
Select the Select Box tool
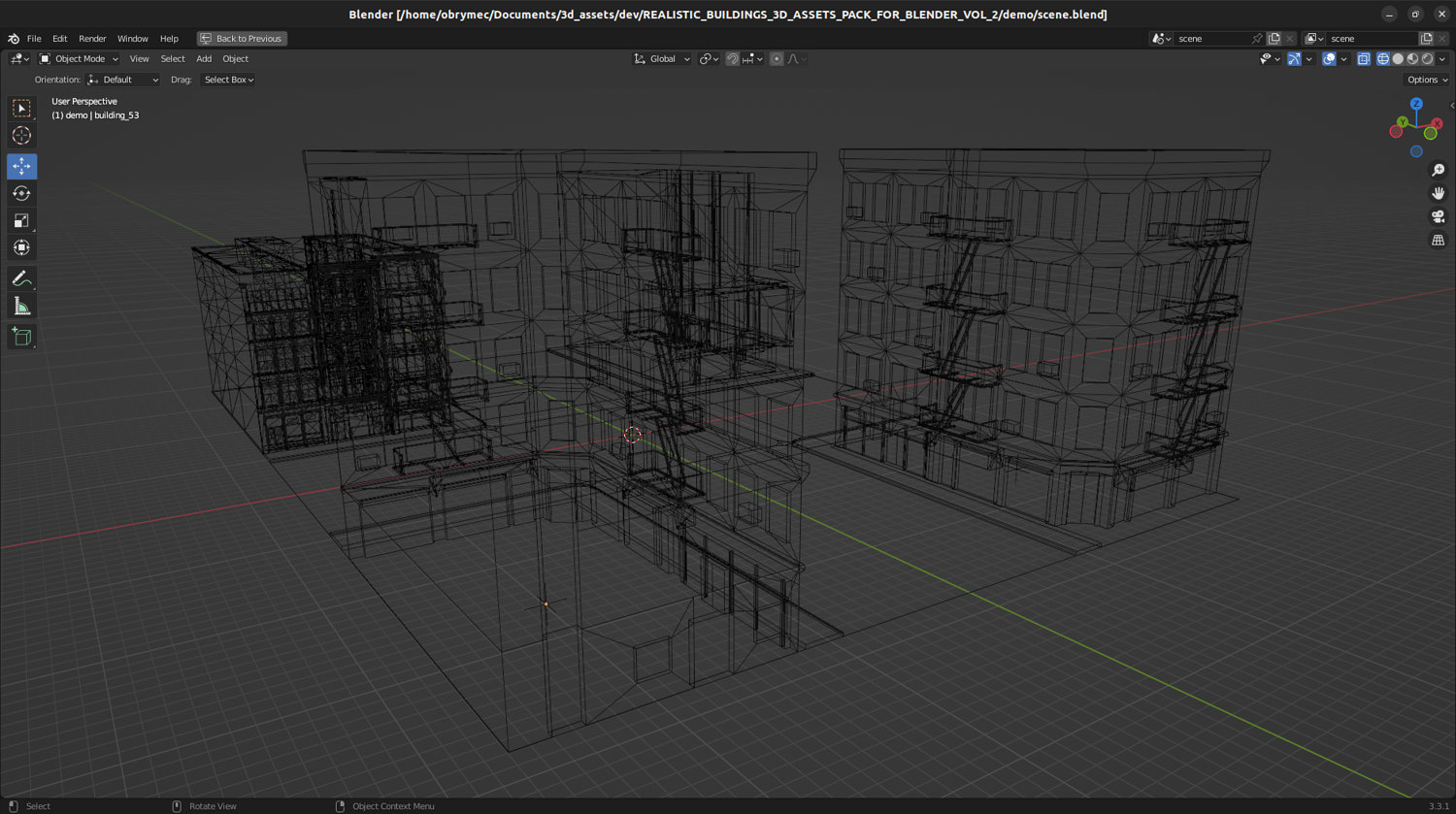tap(21, 109)
